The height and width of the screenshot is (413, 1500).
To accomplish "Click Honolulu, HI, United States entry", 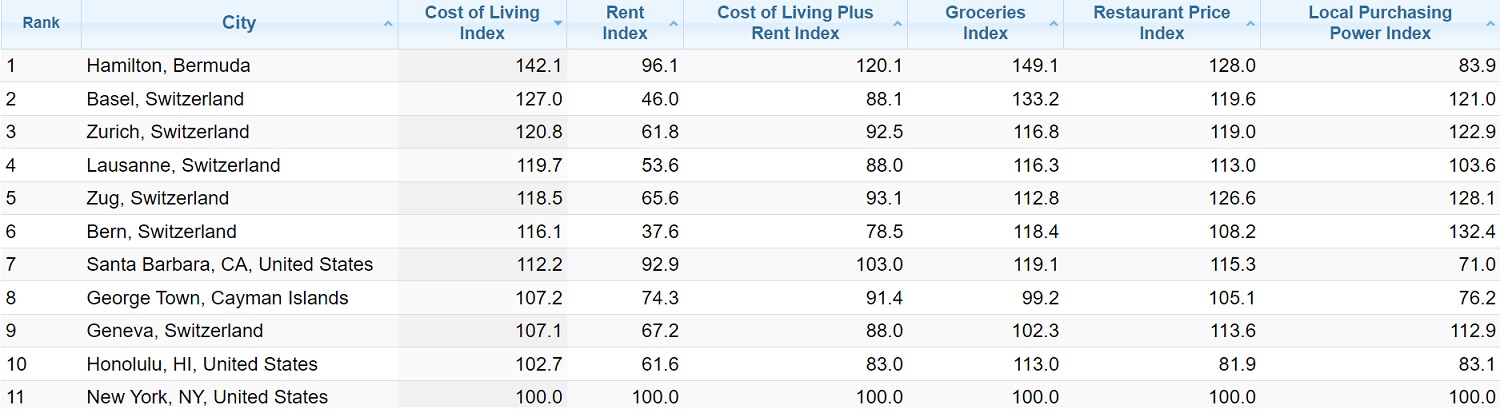I will tap(202, 364).
